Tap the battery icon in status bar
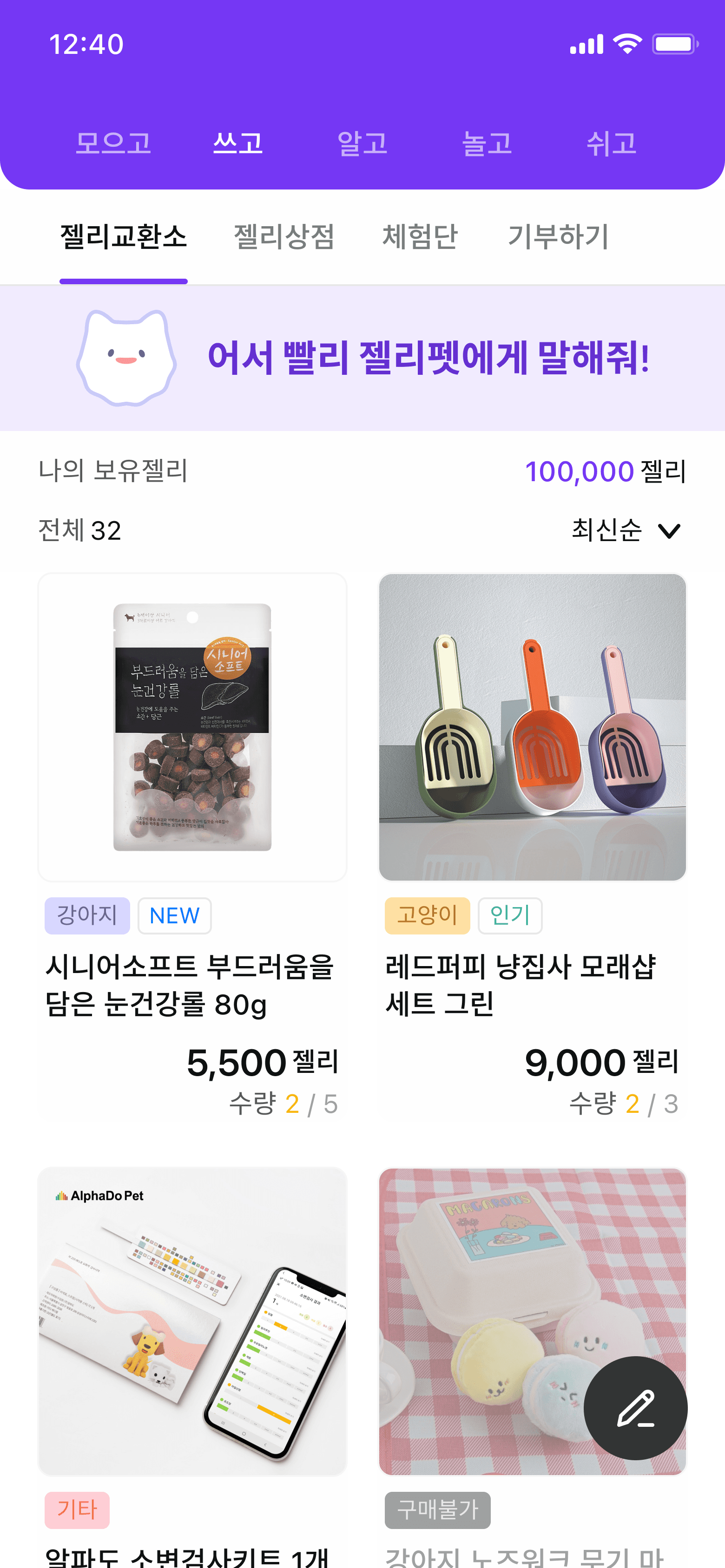 [675, 44]
